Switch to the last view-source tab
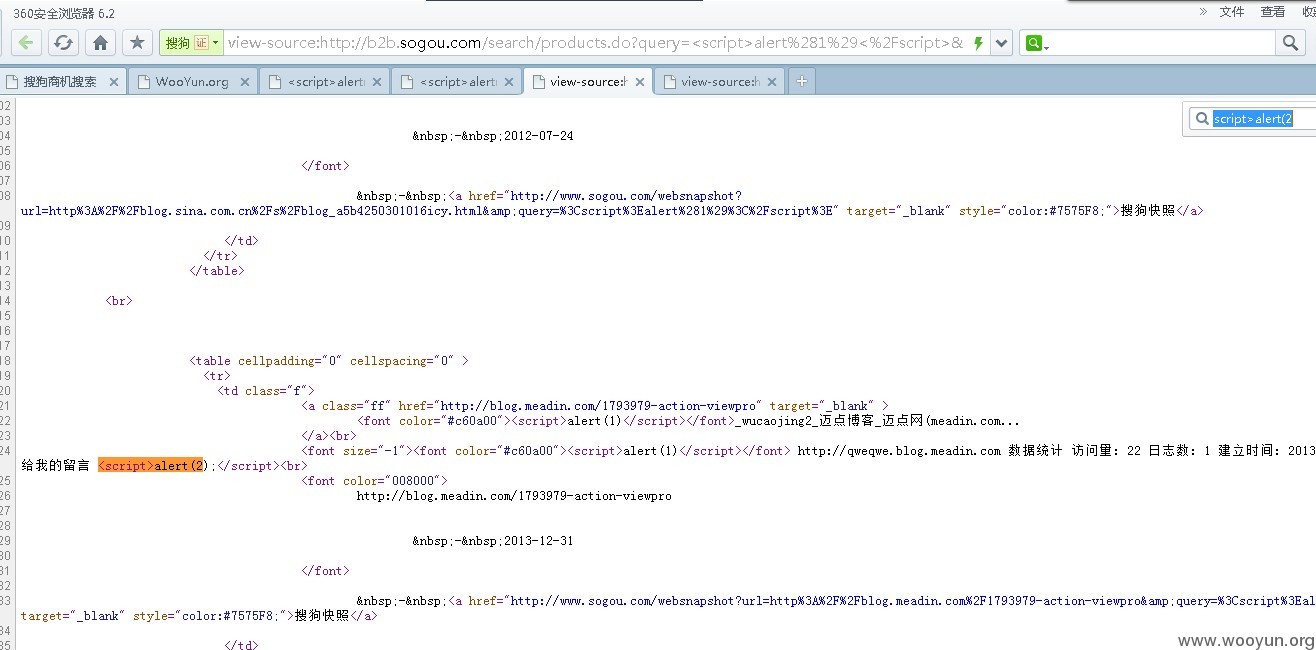 click(719, 82)
